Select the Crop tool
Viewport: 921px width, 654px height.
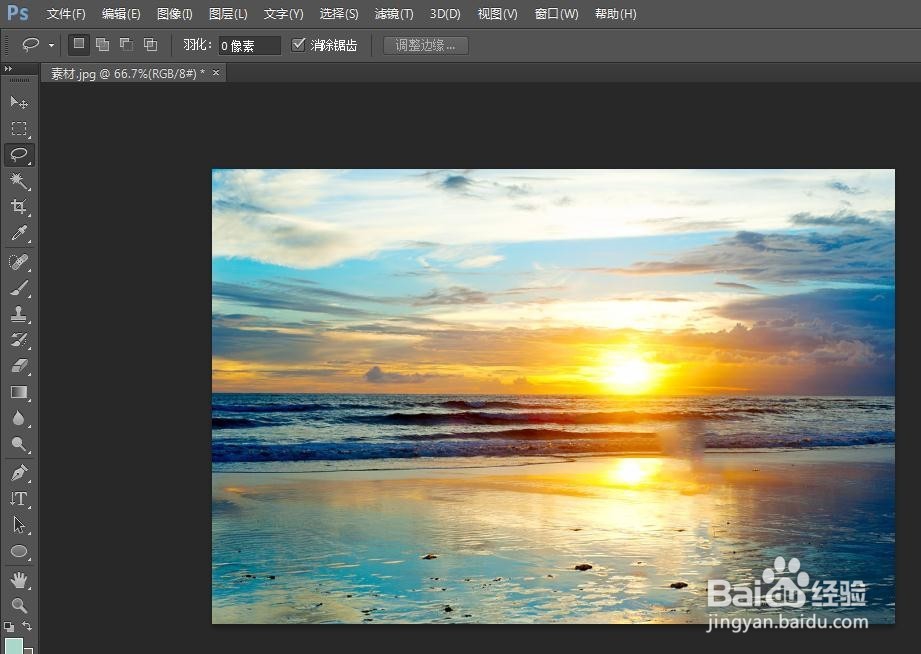pyautogui.click(x=19, y=206)
